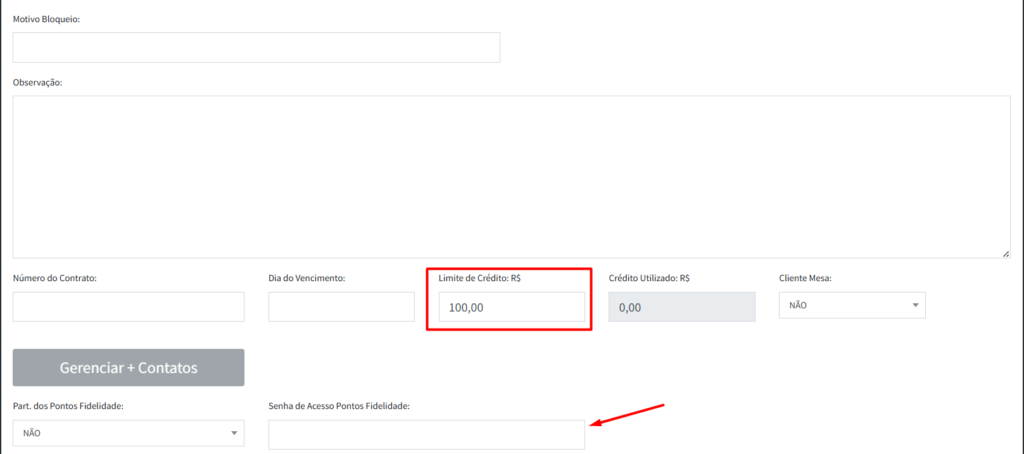Click the Limite de Crédito field showing 100,00
Image resolution: width=1024 pixels, height=454 pixels.
(x=511, y=308)
